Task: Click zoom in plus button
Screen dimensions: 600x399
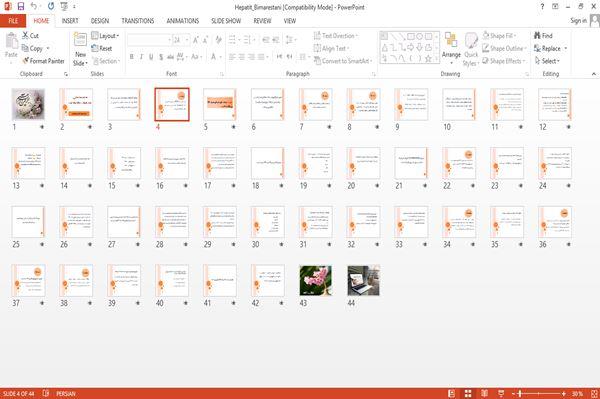Action: tap(564, 394)
